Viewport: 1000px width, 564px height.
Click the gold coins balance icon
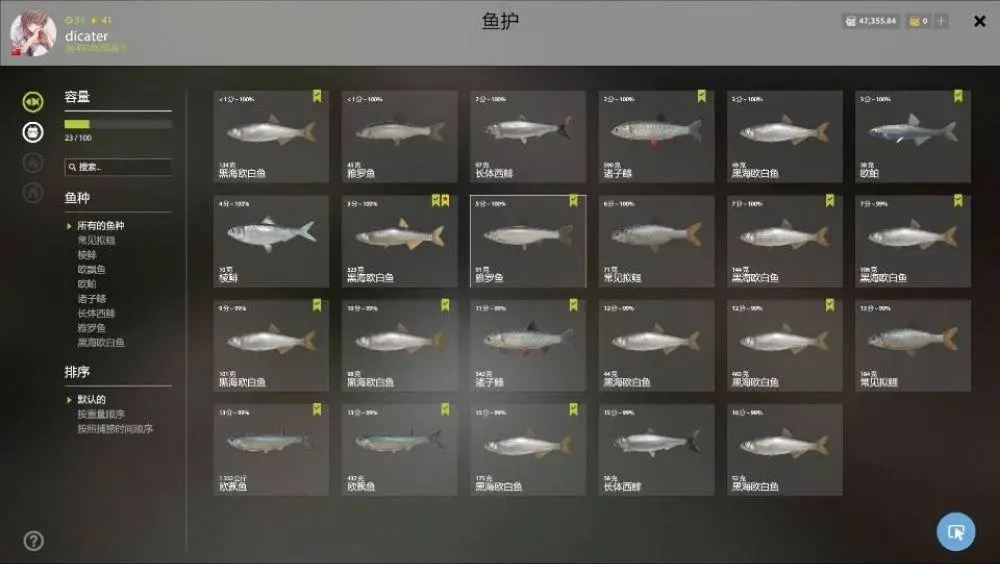pos(915,21)
